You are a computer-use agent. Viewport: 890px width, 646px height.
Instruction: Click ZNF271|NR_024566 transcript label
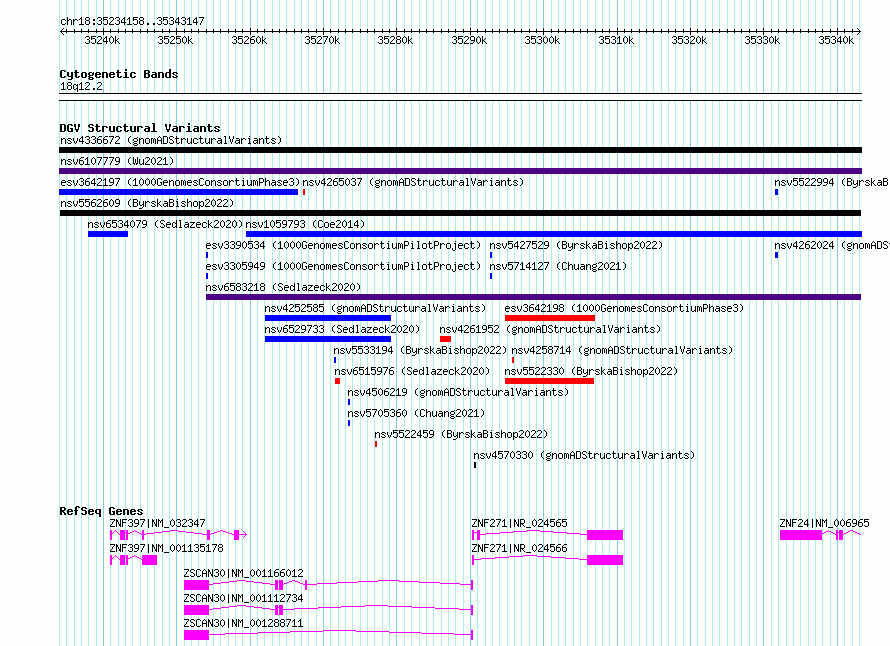click(x=519, y=548)
